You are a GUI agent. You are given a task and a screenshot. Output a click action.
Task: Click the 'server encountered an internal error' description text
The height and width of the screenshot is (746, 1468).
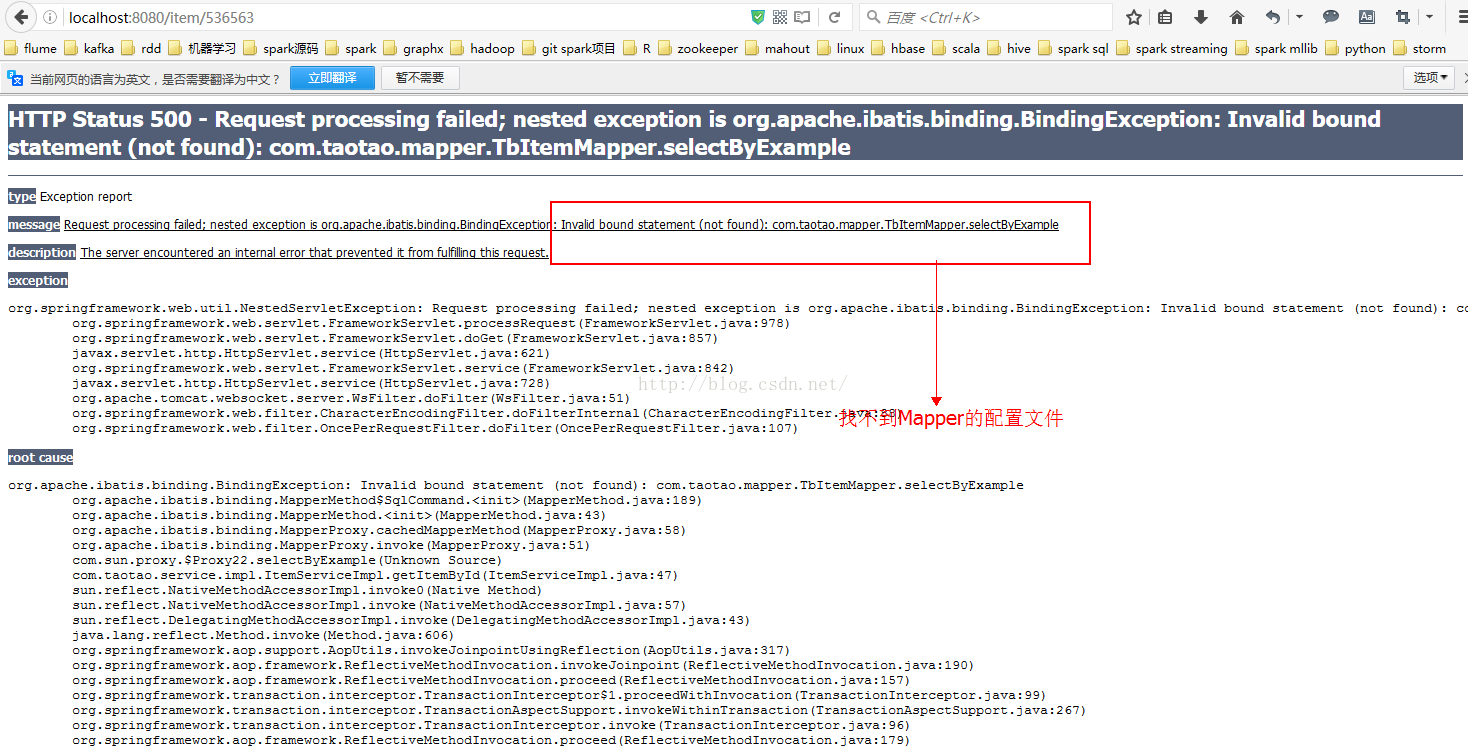314,253
